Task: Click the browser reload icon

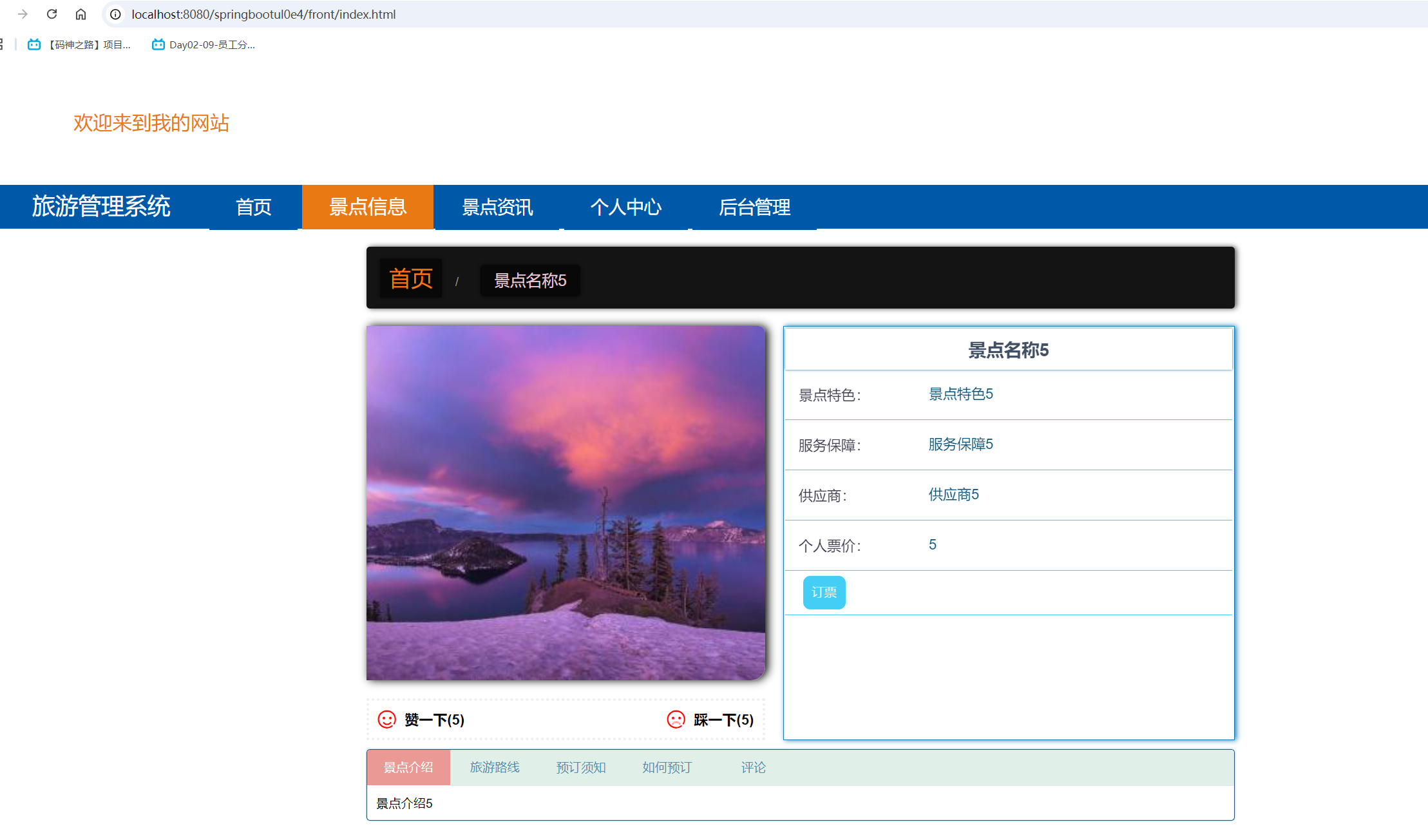Action: pyautogui.click(x=52, y=14)
